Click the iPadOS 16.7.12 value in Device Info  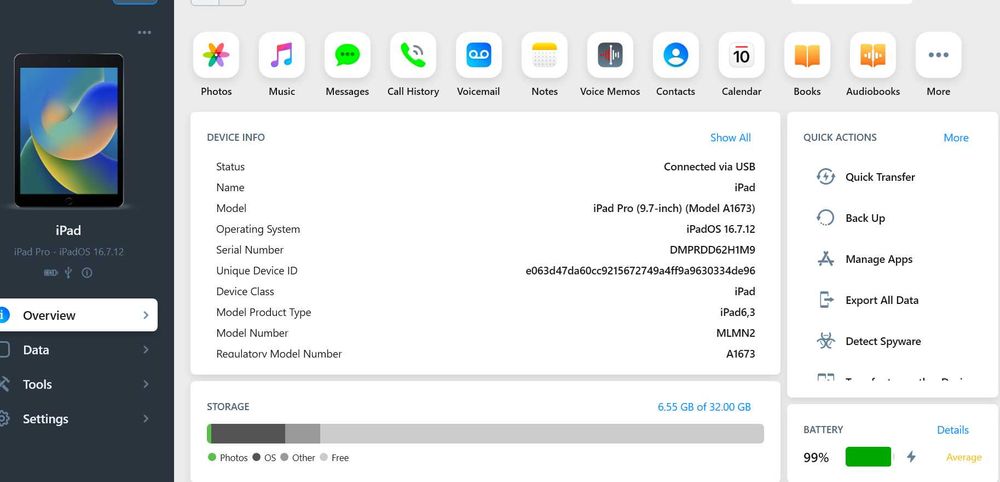tap(721, 229)
